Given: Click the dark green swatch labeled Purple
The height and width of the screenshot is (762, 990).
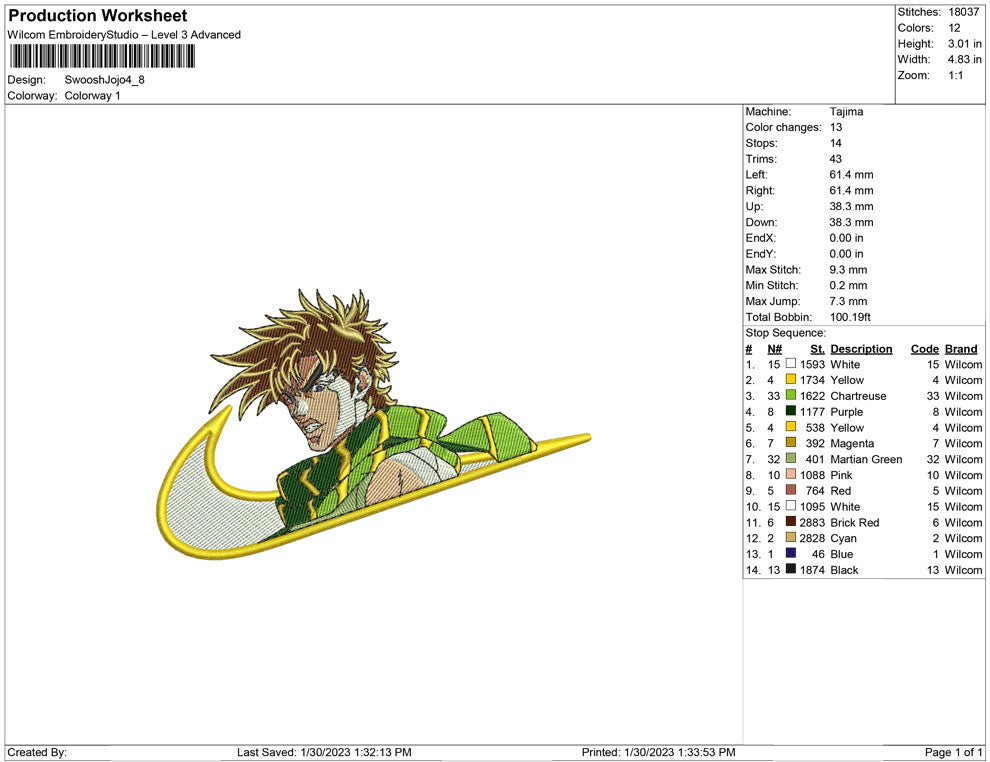Looking at the screenshot, I should click(790, 411).
